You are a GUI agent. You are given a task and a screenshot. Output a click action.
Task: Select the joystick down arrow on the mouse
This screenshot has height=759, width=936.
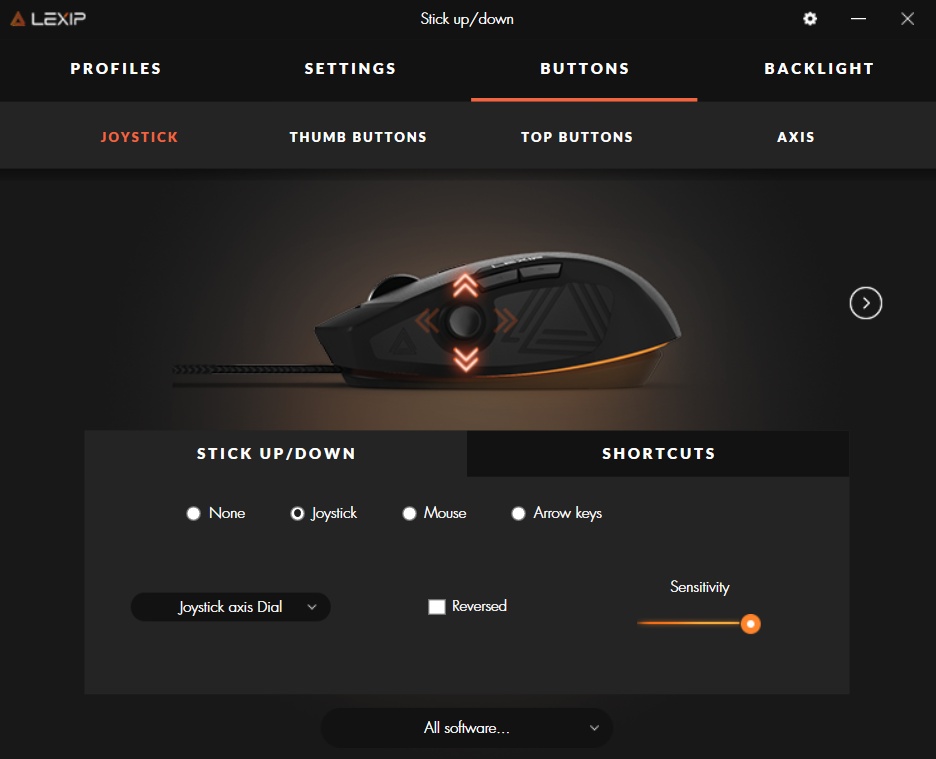(466, 359)
